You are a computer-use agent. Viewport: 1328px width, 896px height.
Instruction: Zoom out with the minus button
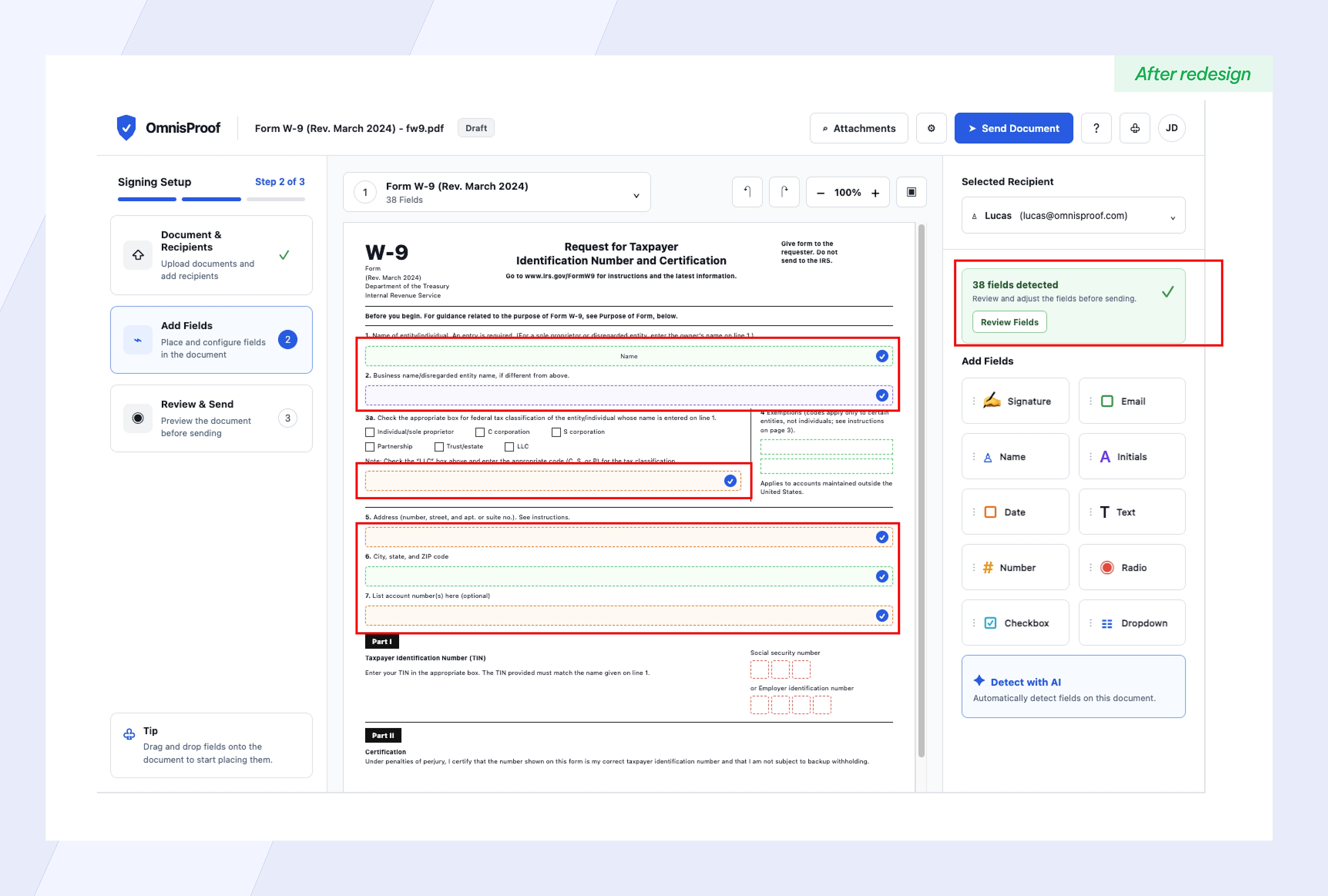(820, 193)
